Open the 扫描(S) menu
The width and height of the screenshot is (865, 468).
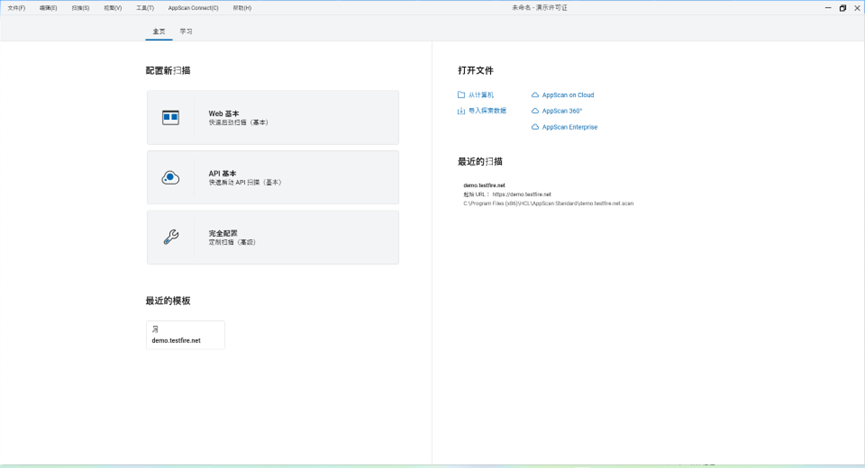(81, 8)
